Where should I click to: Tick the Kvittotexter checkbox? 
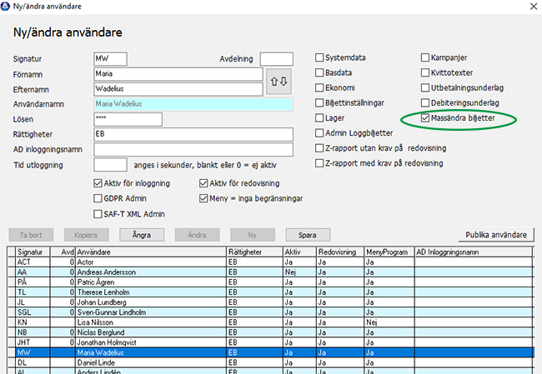click(425, 73)
